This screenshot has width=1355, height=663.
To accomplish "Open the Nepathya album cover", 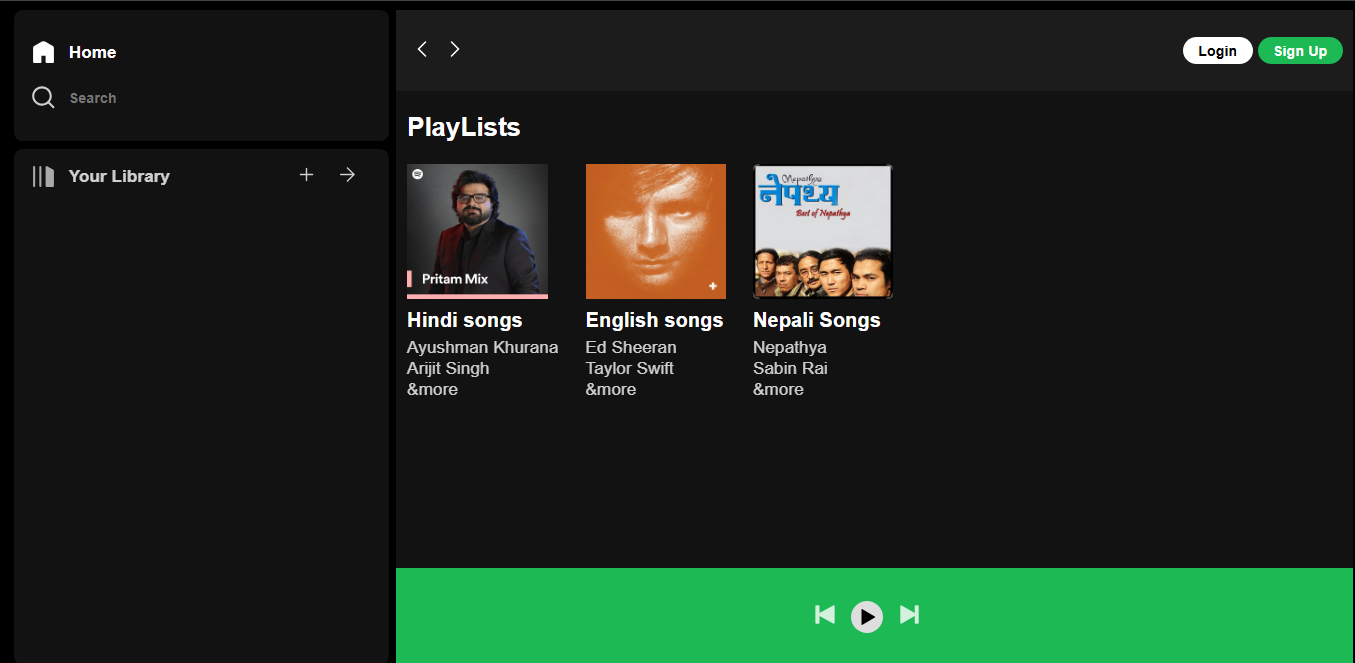I will (x=823, y=232).
